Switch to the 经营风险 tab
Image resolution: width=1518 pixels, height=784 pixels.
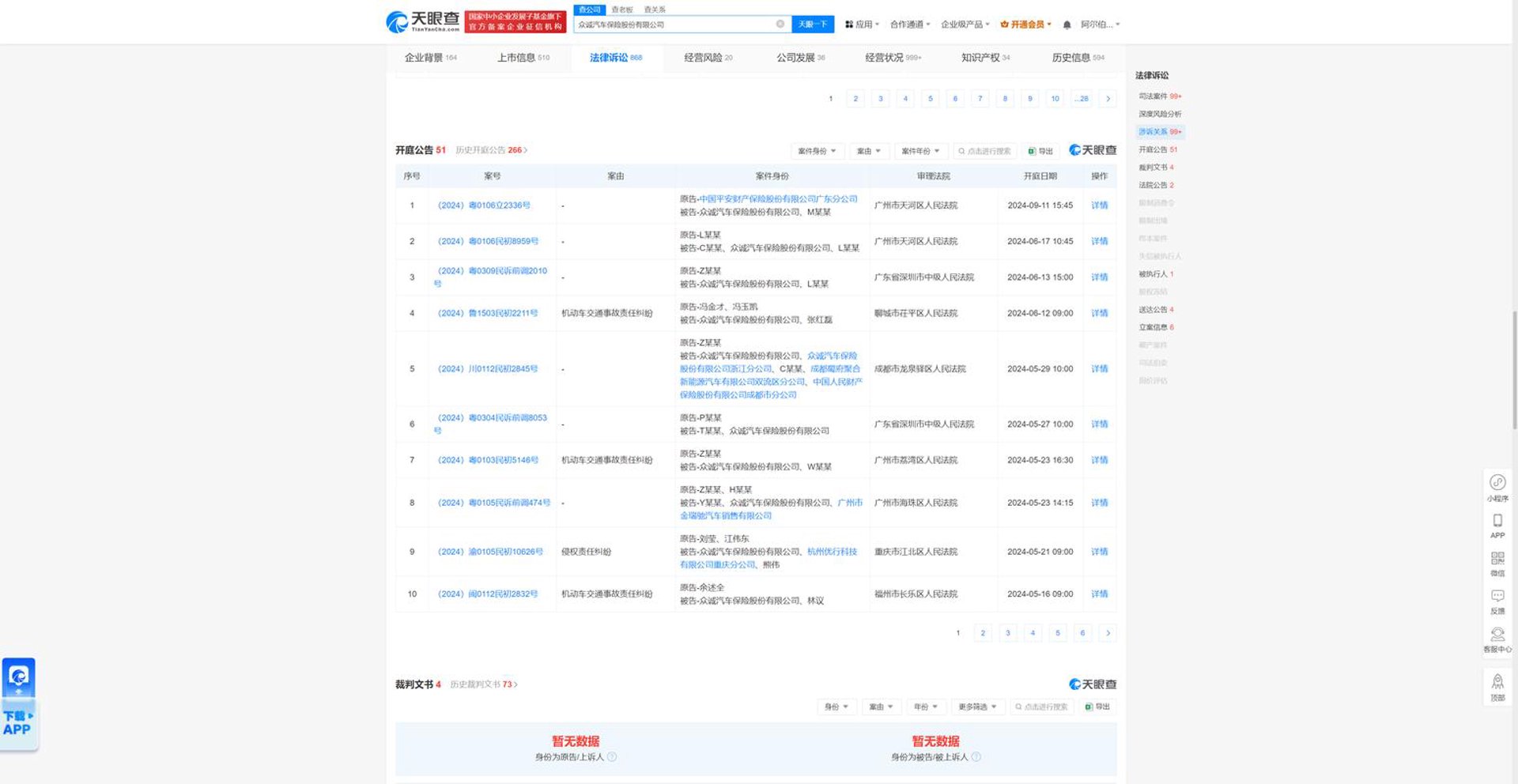tap(708, 58)
